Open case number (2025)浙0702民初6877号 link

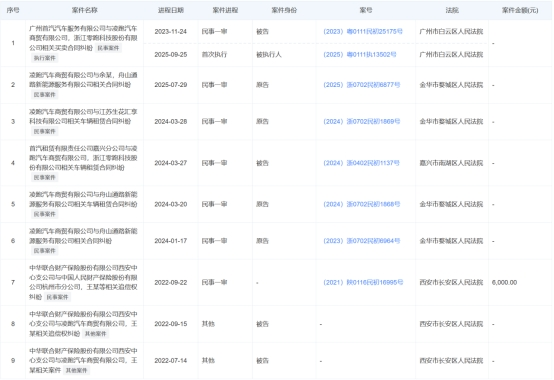pyautogui.click(x=361, y=85)
